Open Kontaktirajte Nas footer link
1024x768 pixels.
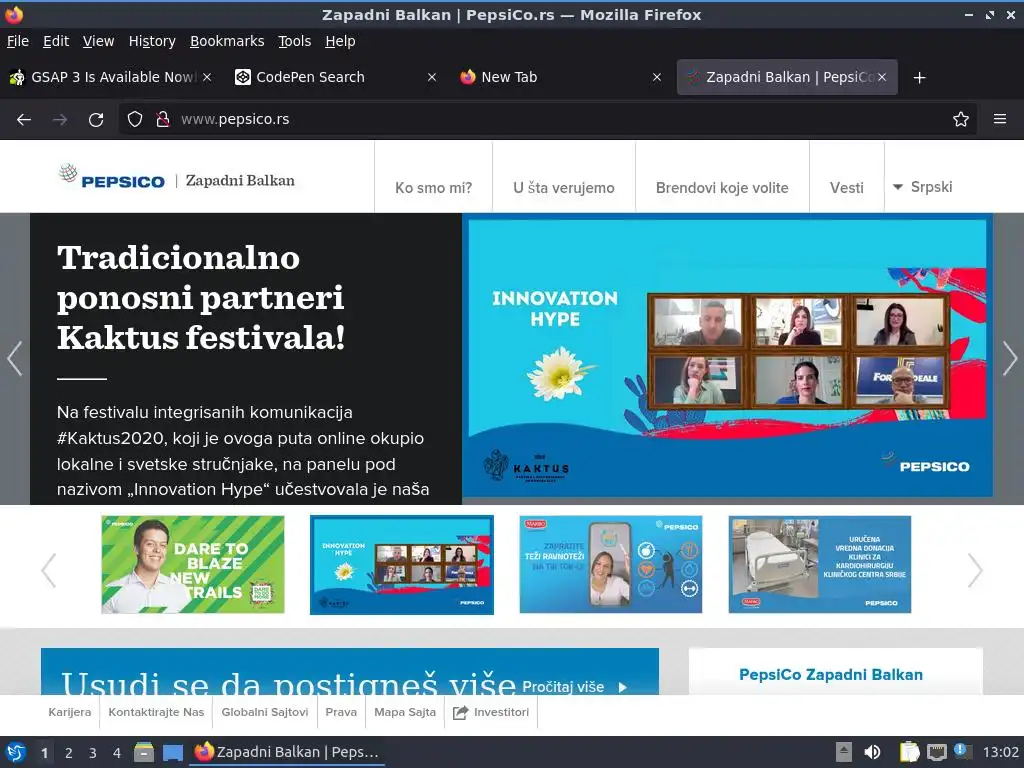point(156,712)
